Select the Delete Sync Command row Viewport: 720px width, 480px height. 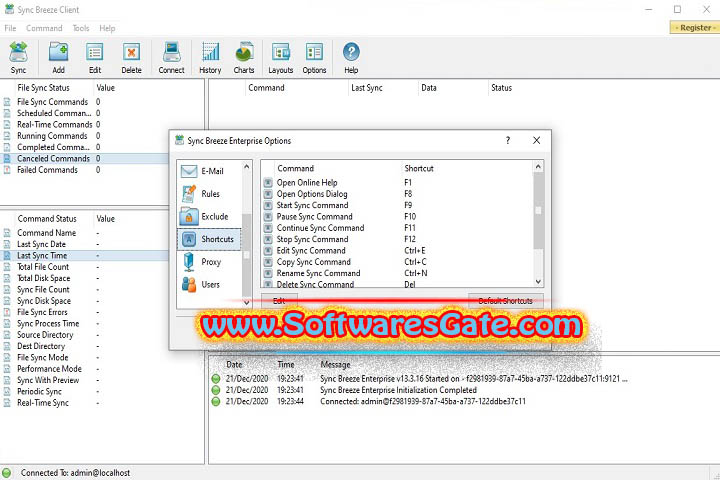pos(397,284)
